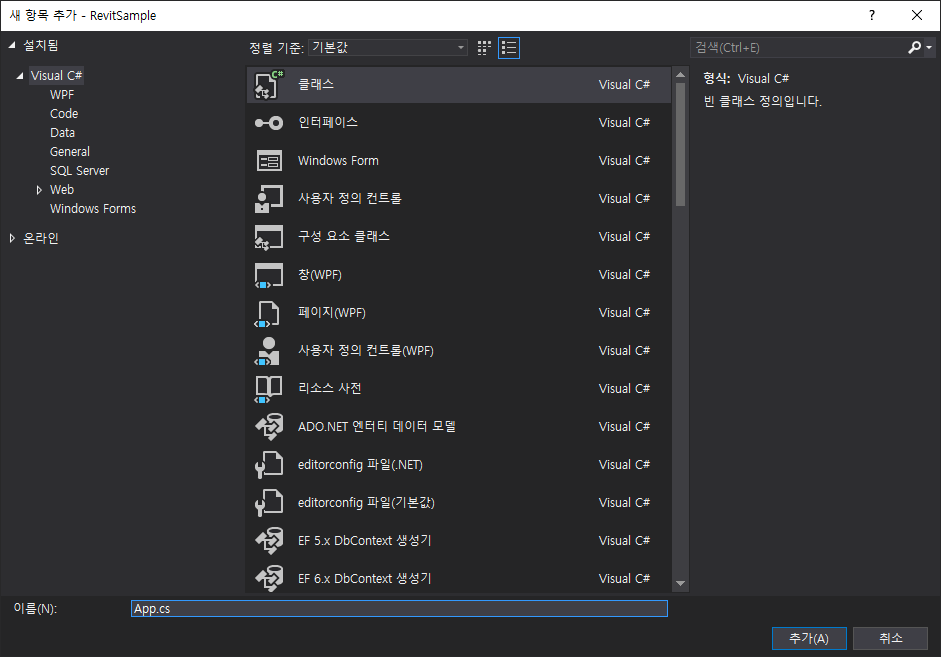Select the 리소스 사전 template icon
Screen dimensions: 941x657
click(x=268, y=389)
